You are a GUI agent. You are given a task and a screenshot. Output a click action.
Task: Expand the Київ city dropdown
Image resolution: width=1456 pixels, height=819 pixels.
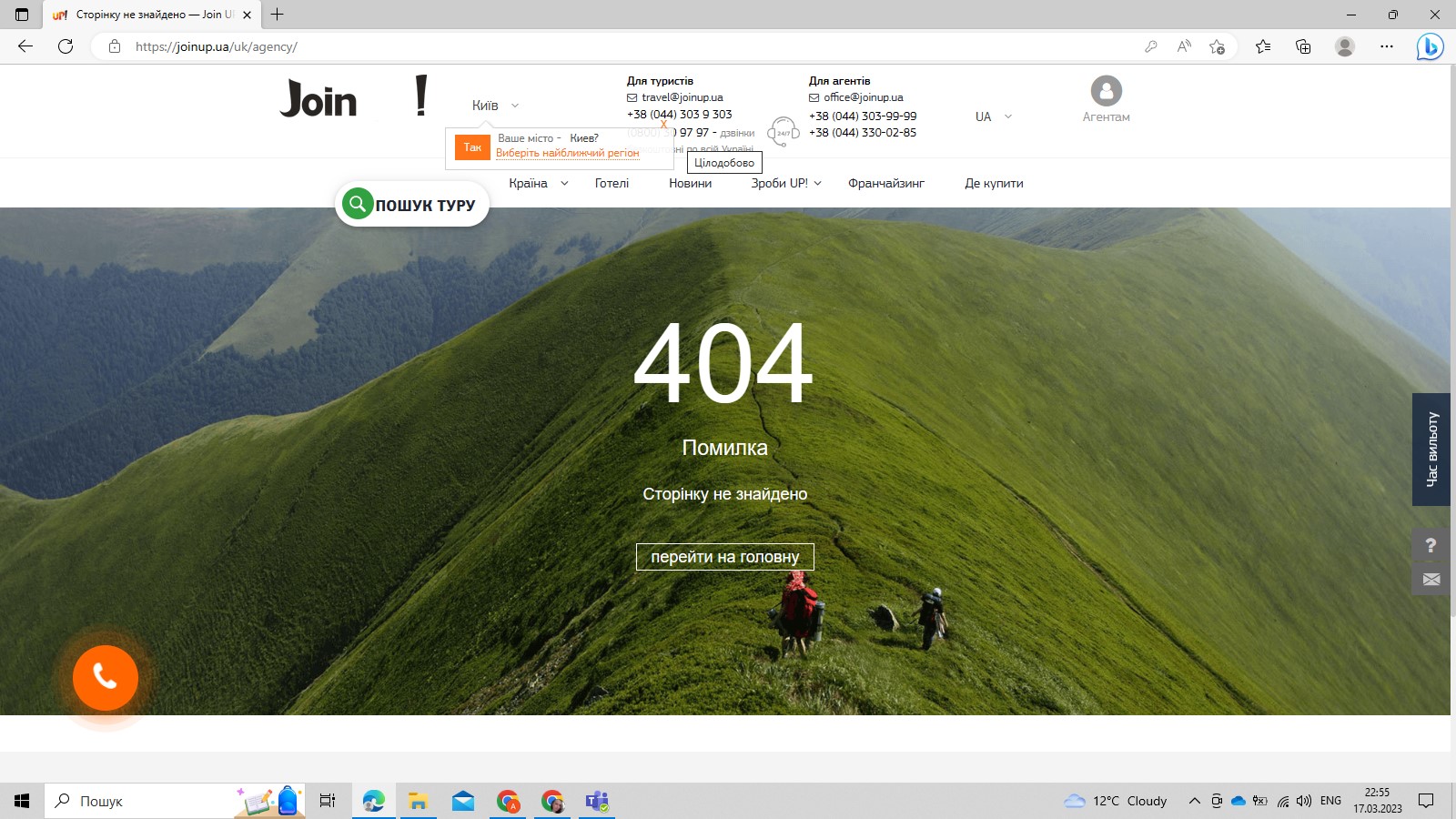pos(495,106)
